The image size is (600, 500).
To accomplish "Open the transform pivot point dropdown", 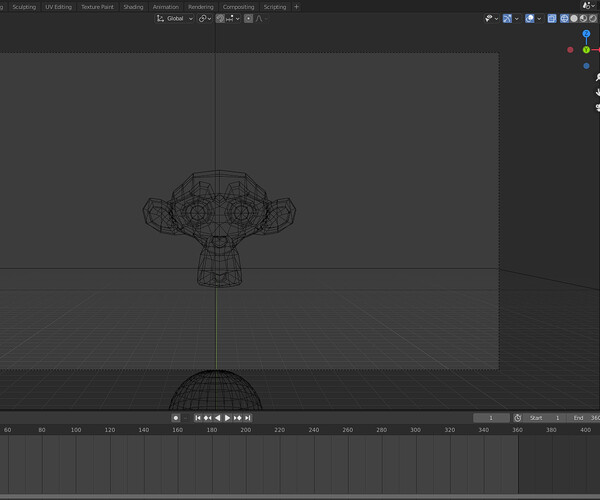I will [x=205, y=18].
